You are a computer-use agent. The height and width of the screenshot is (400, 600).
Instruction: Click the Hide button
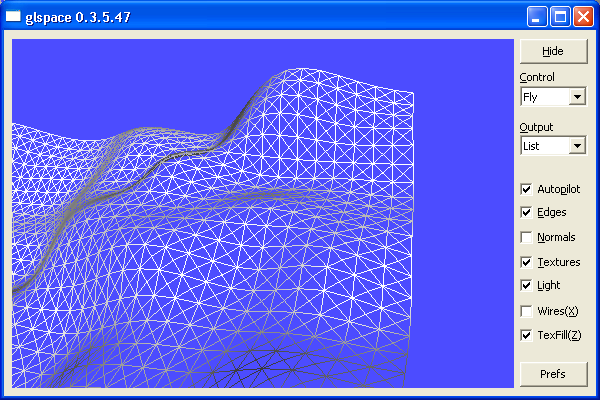tap(553, 51)
